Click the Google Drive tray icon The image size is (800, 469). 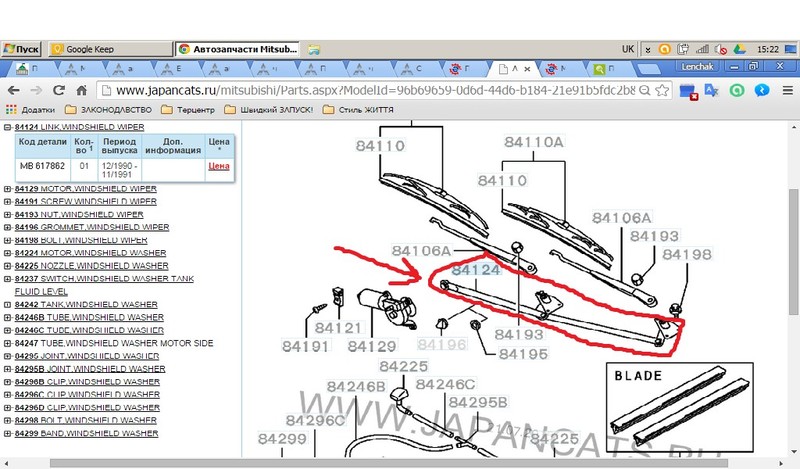[739, 49]
